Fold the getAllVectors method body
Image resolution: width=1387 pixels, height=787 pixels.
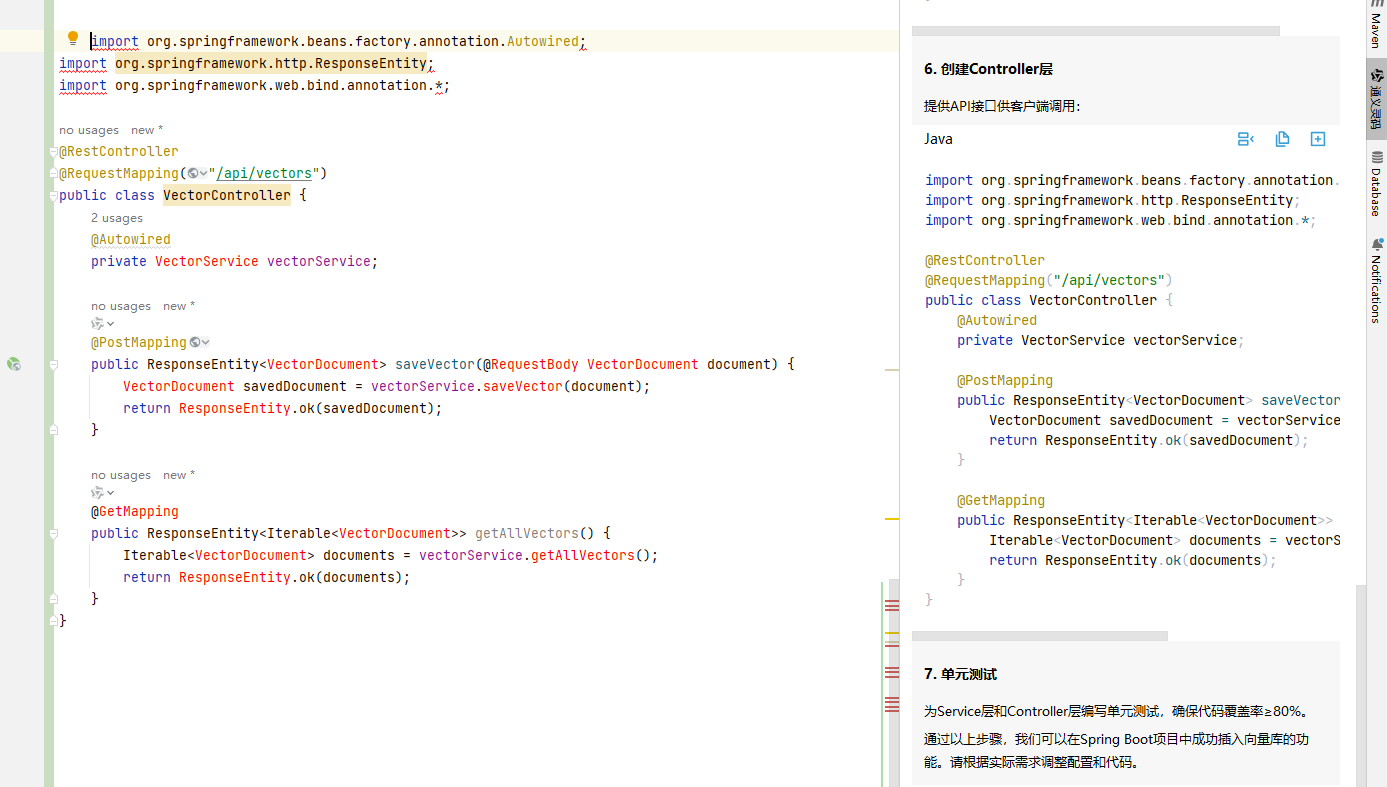53,533
